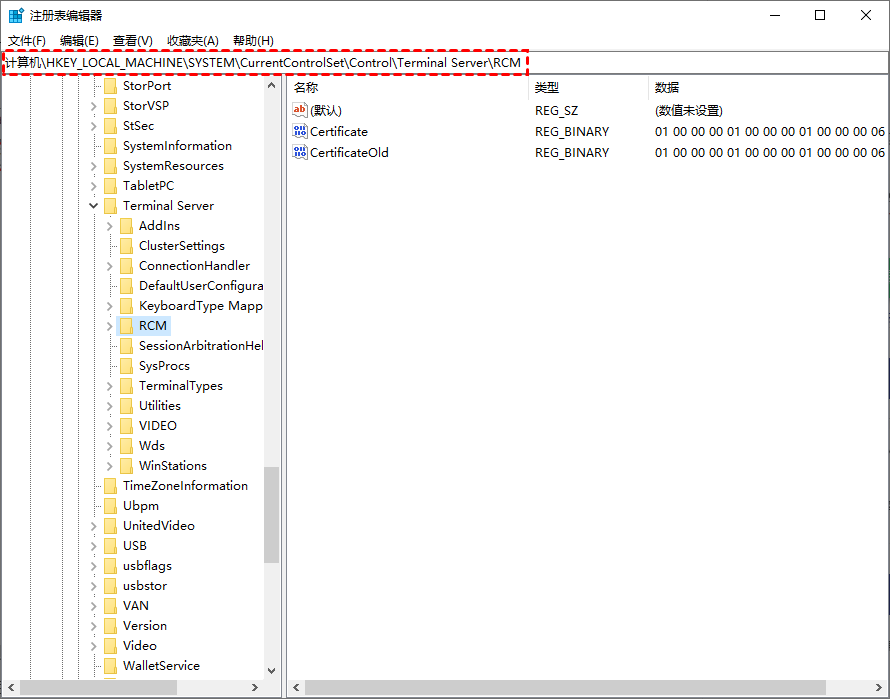The width and height of the screenshot is (890, 699).
Task: Select the CertificateOld binary value icon
Action: (x=300, y=152)
